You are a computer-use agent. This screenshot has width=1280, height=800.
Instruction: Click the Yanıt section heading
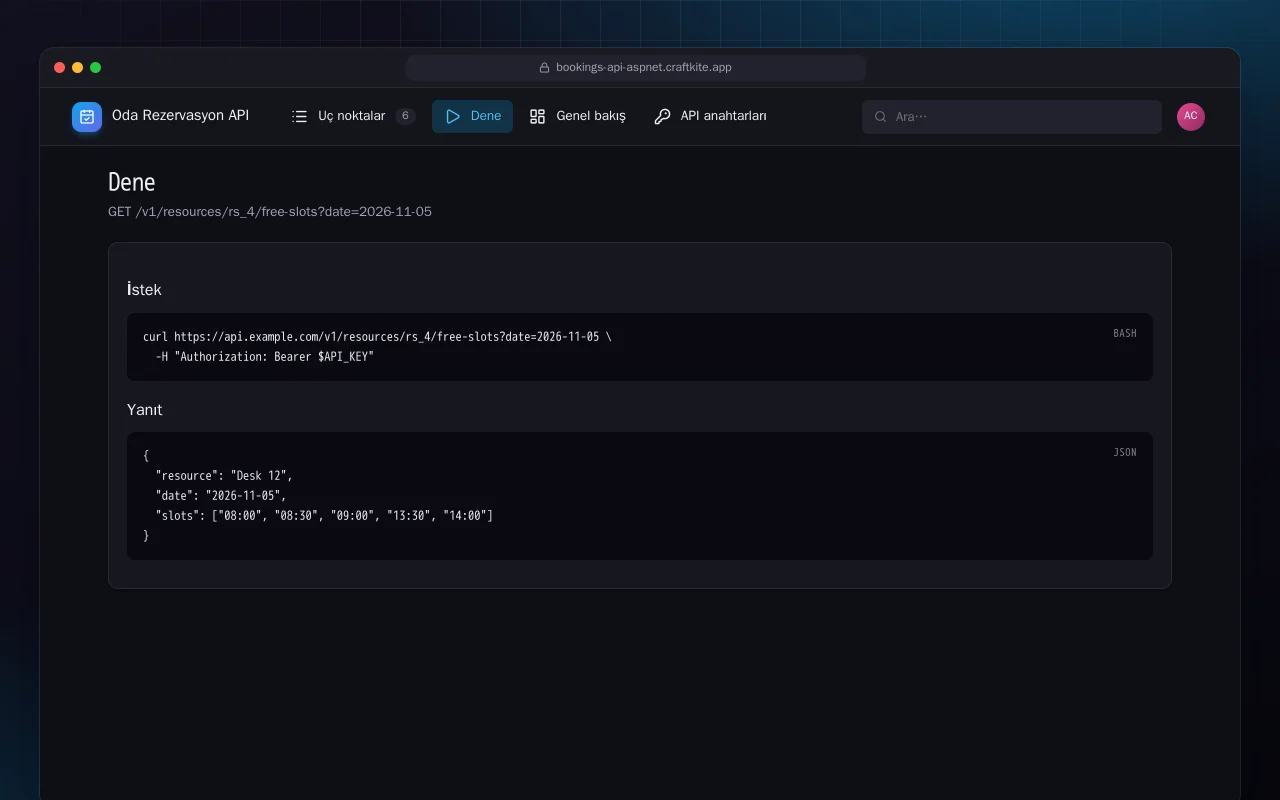coord(145,410)
